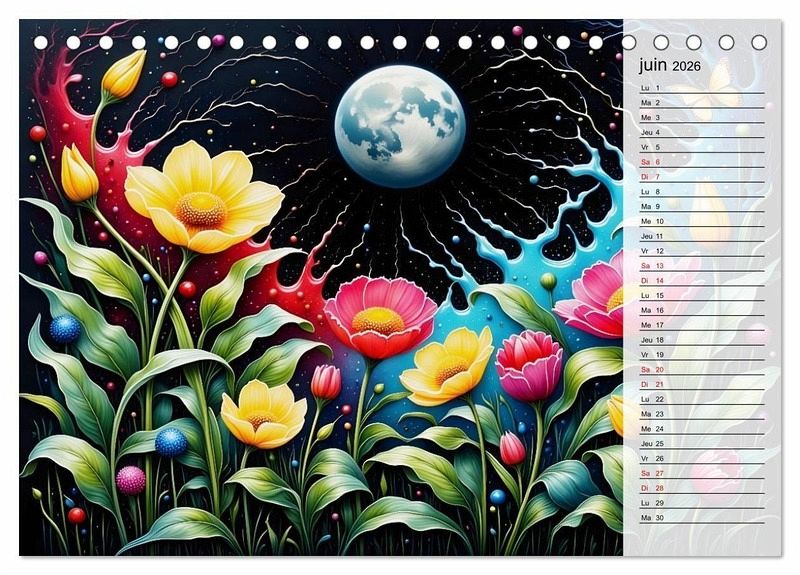
Task: Select the 'Ma 2' calendar row
Action: click(x=703, y=103)
